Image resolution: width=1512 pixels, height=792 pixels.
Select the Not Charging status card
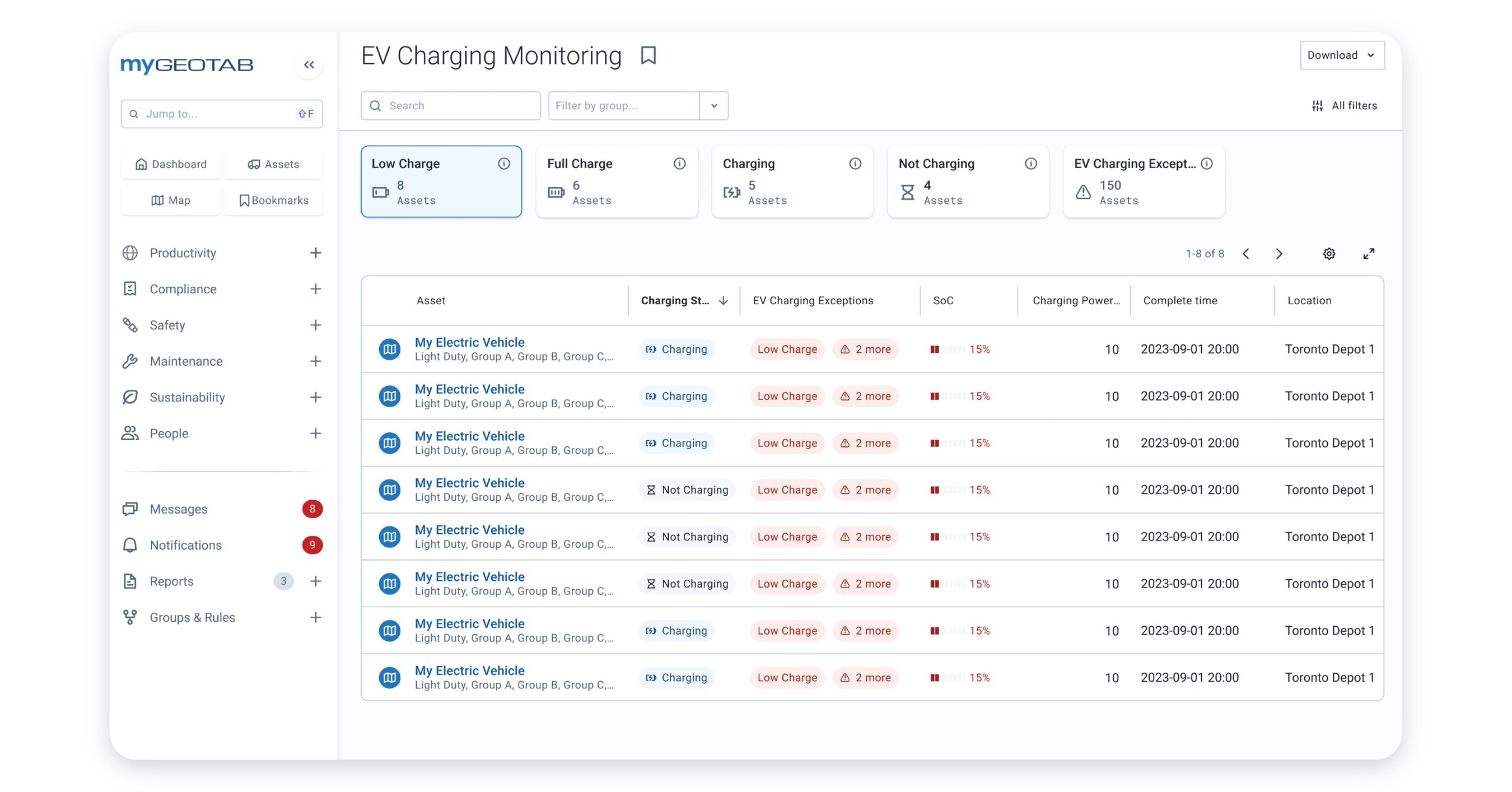tap(968, 181)
